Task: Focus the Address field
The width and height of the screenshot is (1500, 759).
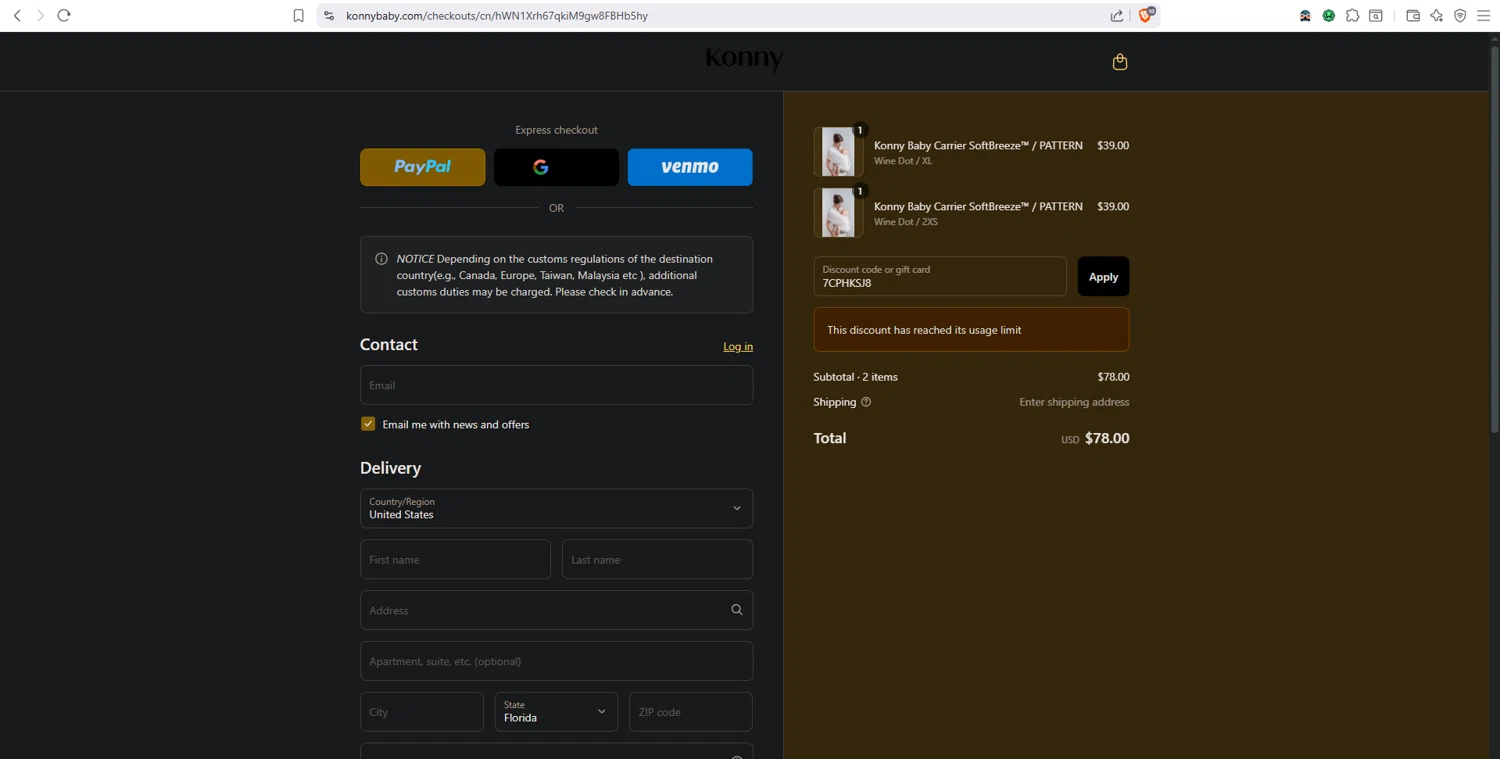Action: coord(556,610)
